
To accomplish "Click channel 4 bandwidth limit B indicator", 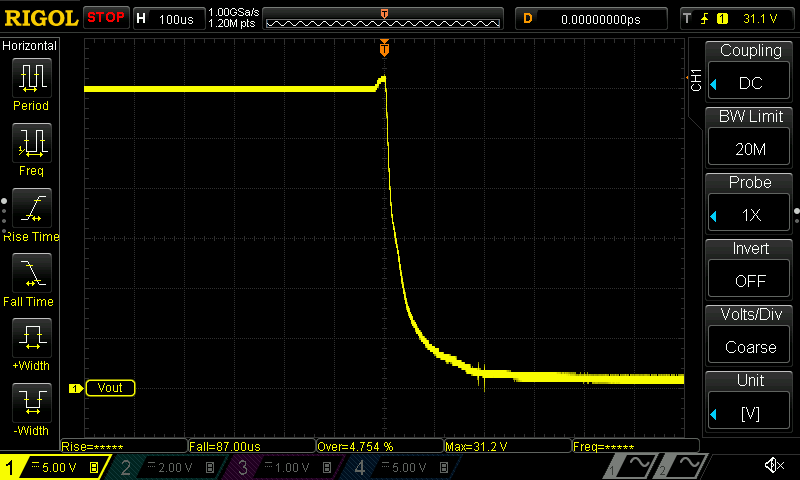I will coord(444,467).
